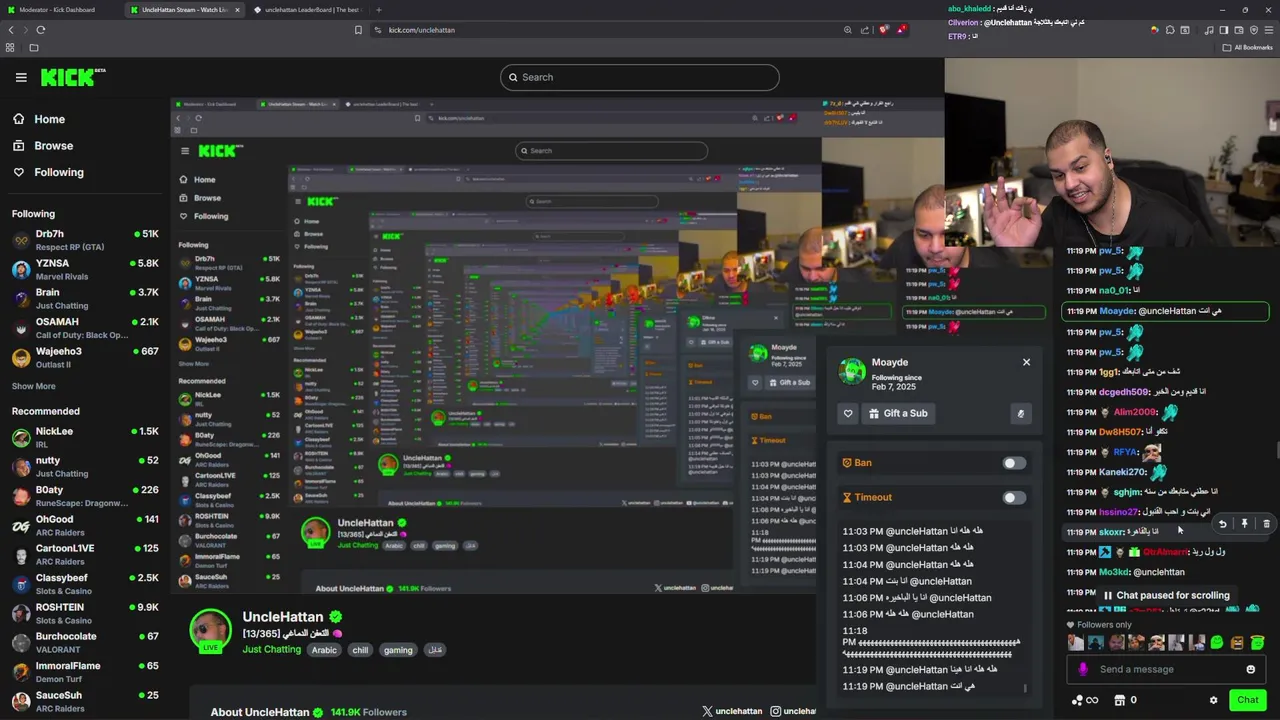Click the Search field

coord(640,77)
